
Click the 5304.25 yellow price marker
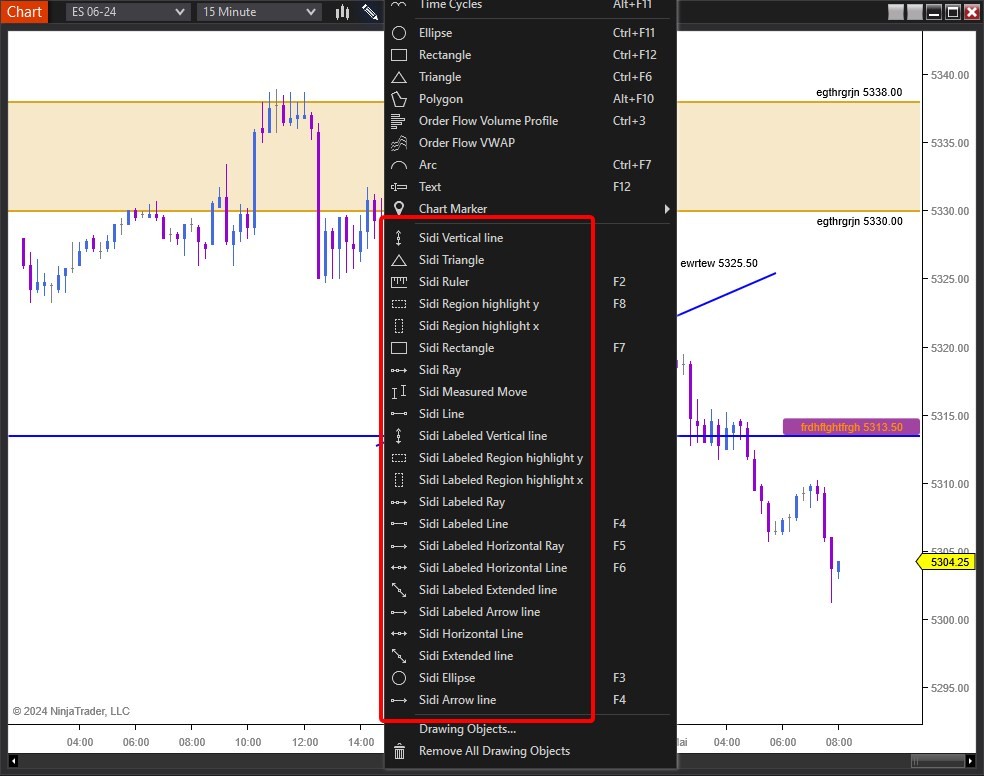[x=948, y=562]
